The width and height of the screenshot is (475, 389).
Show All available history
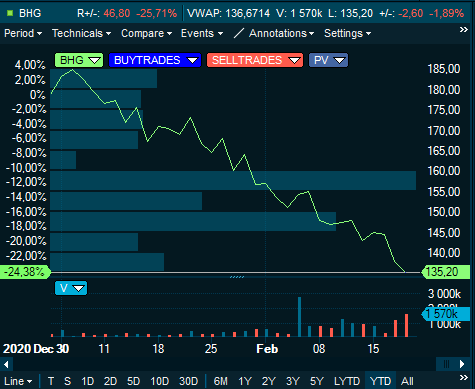tap(407, 381)
